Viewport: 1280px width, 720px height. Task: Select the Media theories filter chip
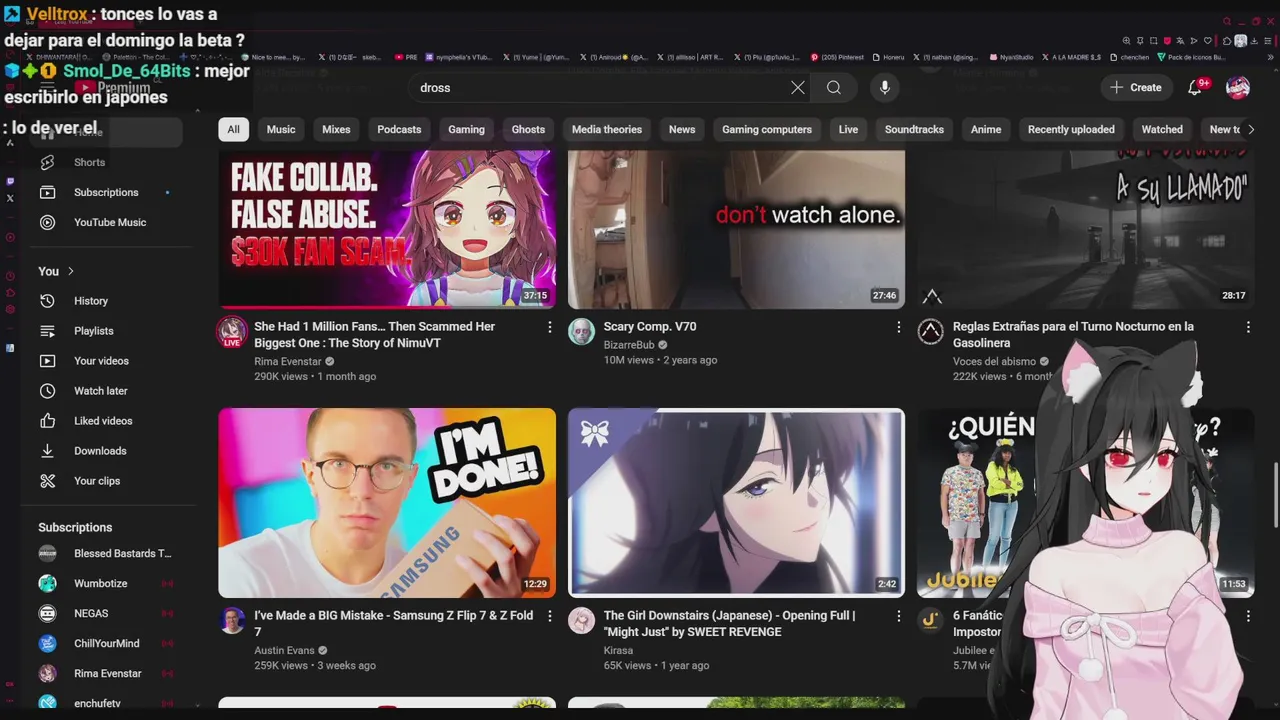(607, 129)
